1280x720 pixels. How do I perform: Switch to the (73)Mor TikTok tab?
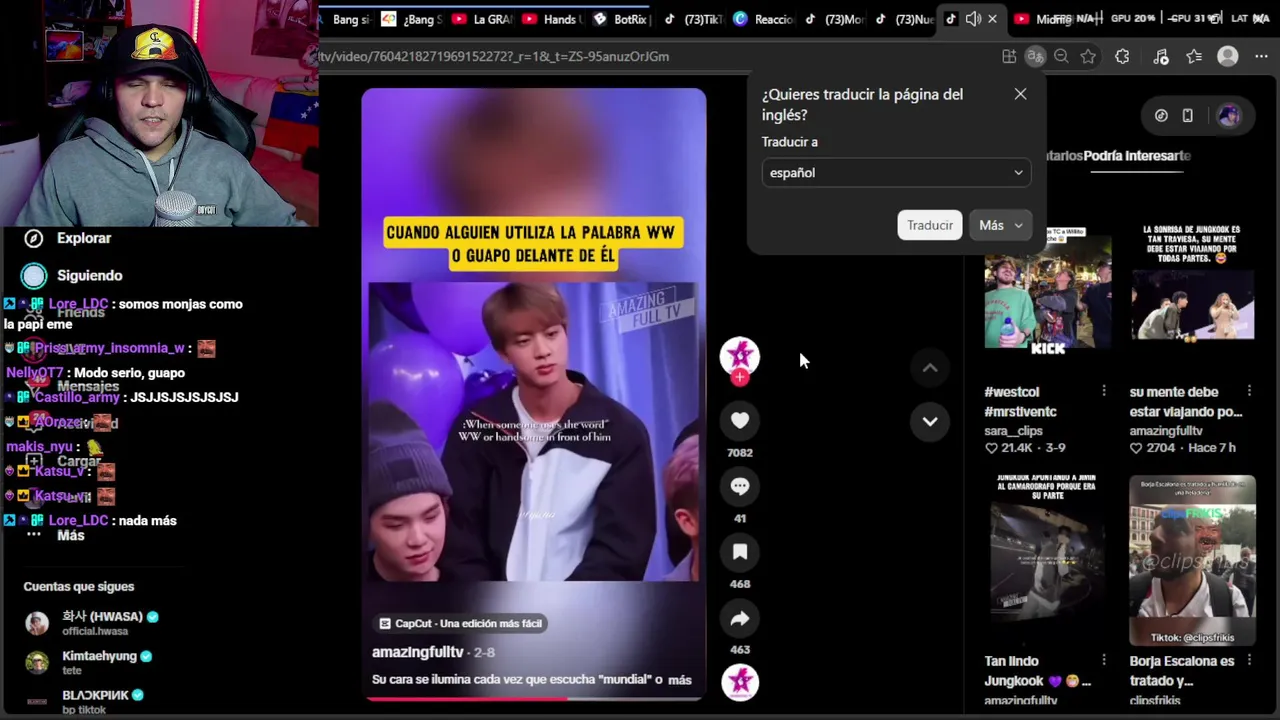pyautogui.click(x=835, y=19)
